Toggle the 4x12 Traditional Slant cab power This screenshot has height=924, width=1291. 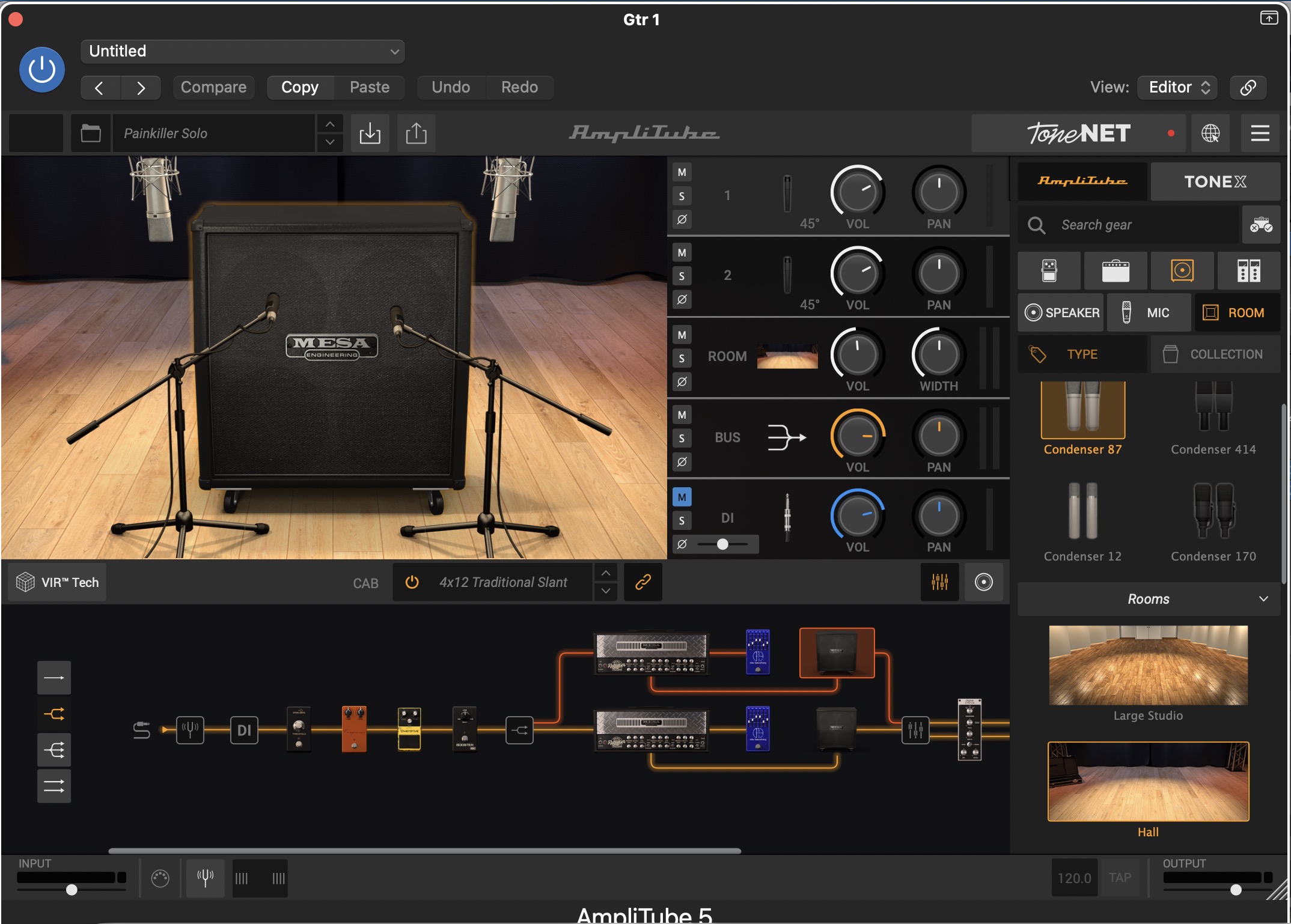[x=412, y=582]
